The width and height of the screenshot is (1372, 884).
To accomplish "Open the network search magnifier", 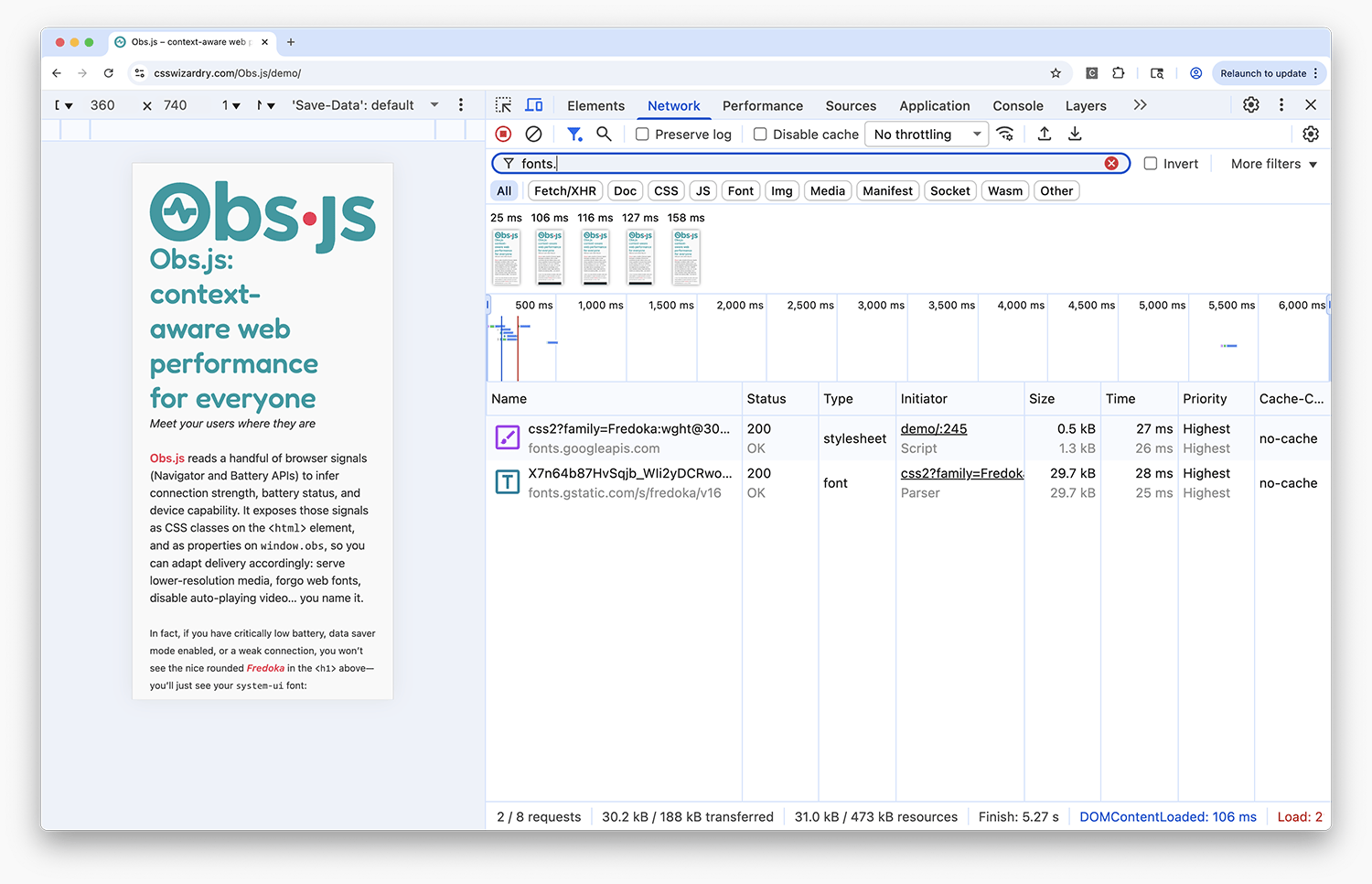I will [604, 134].
